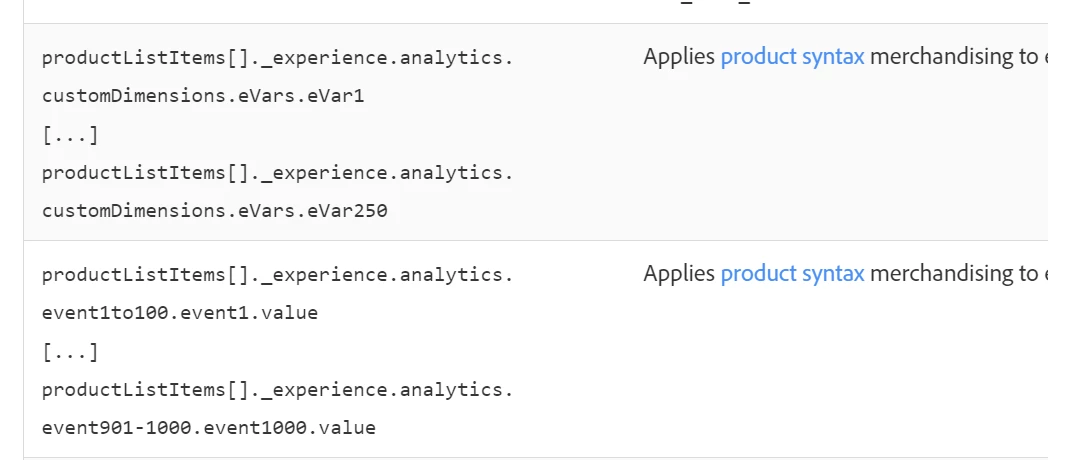Follow product syntax link in events row

(792, 274)
